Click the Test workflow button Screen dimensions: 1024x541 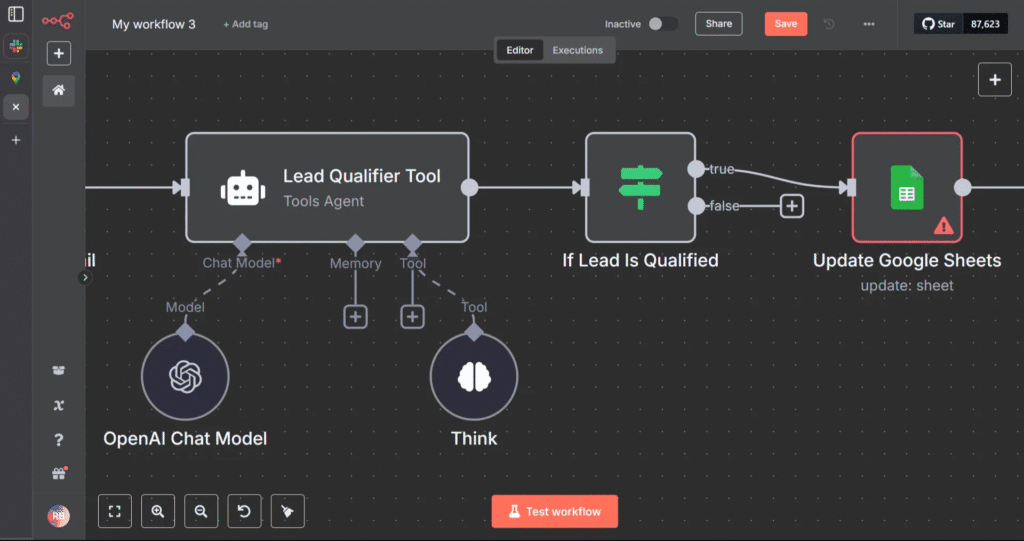(x=554, y=511)
